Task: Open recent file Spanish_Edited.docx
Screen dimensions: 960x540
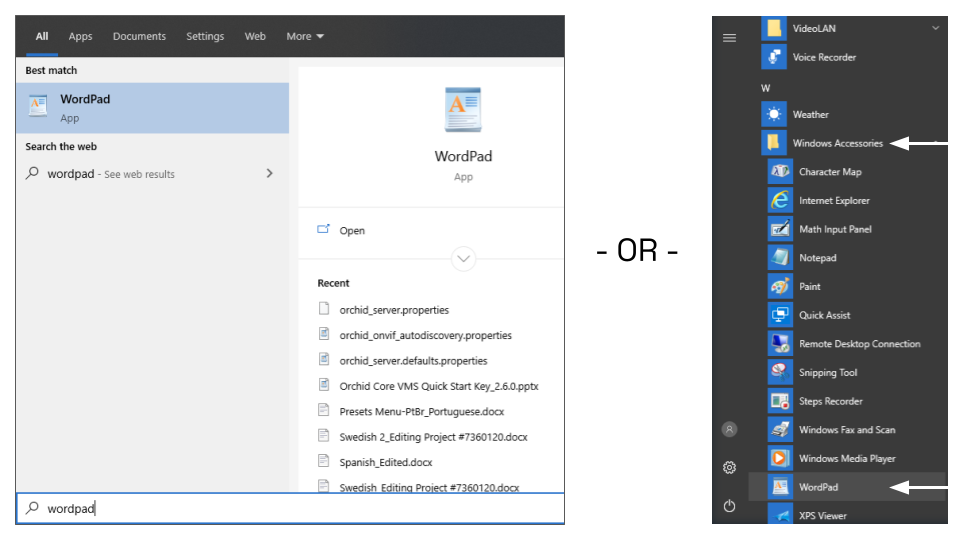Action: pos(386,461)
